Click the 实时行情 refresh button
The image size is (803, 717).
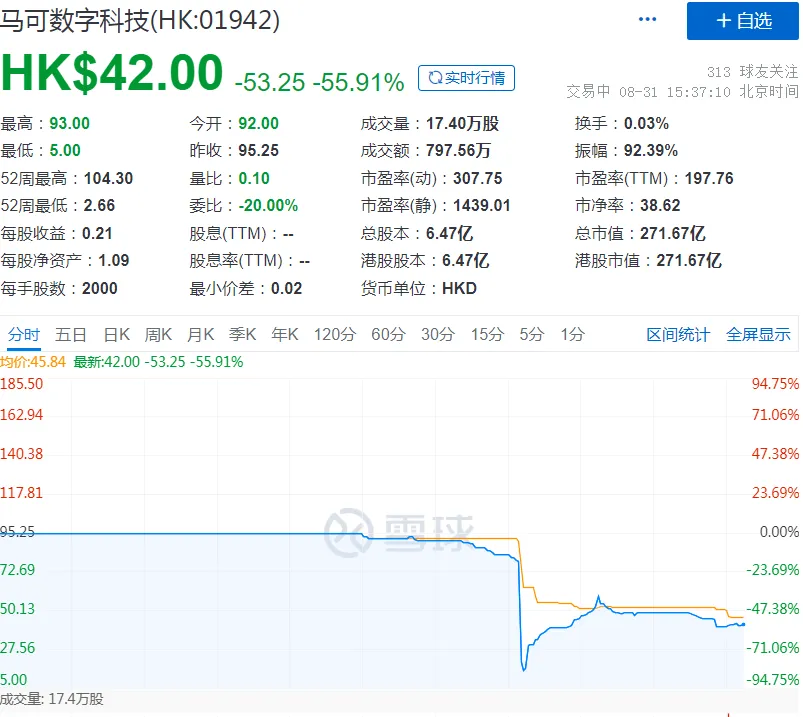pos(466,78)
